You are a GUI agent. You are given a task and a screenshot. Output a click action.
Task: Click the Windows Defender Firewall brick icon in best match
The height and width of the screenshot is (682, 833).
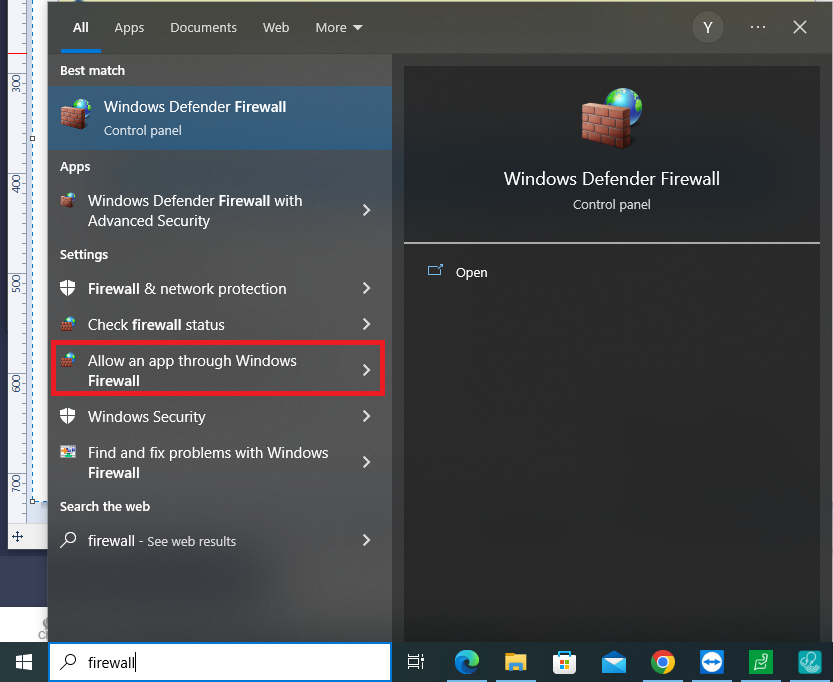click(75, 114)
